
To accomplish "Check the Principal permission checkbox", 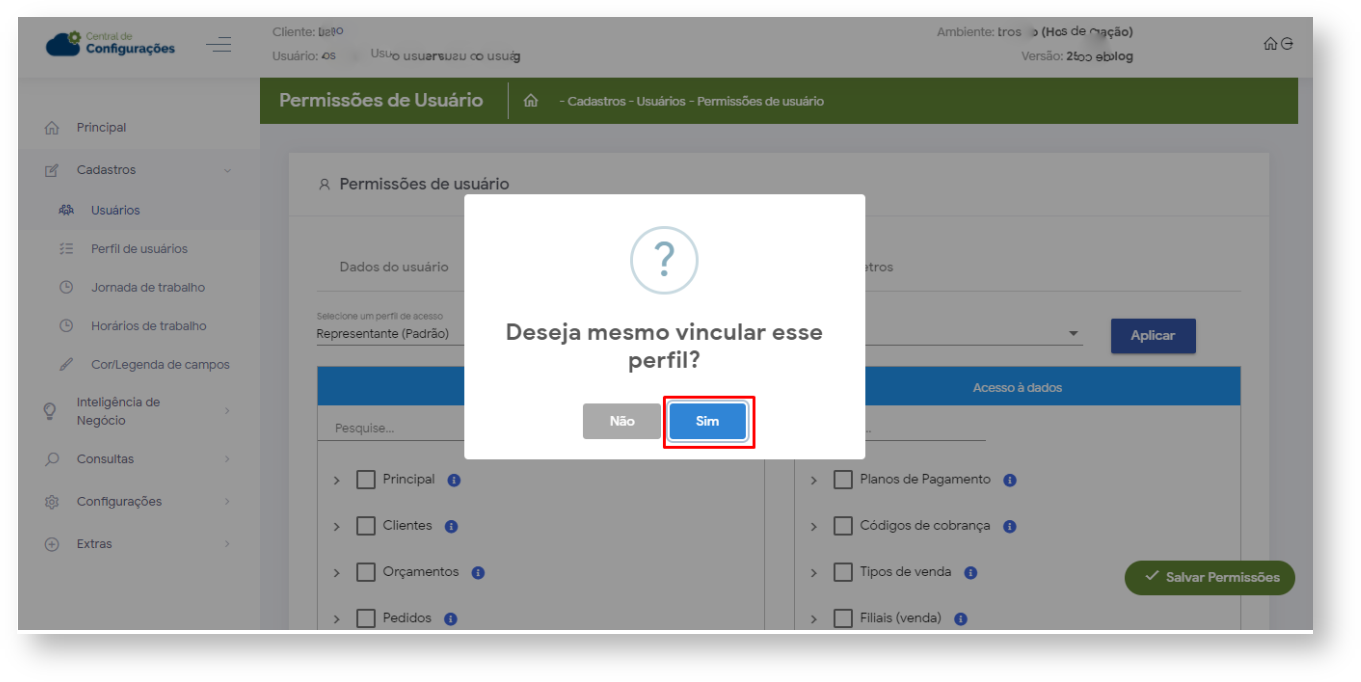I will [x=366, y=480].
